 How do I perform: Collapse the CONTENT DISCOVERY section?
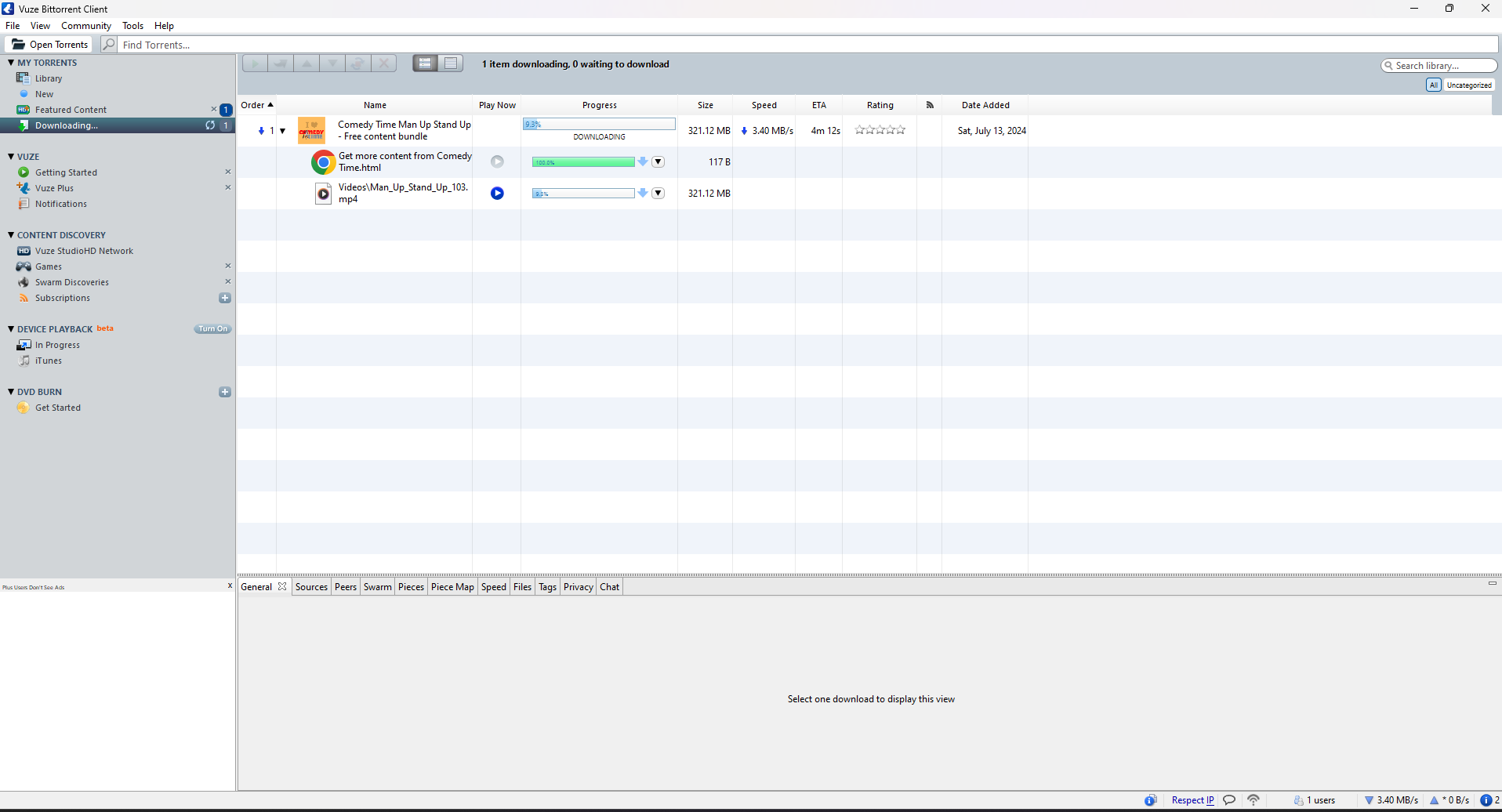pos(11,235)
